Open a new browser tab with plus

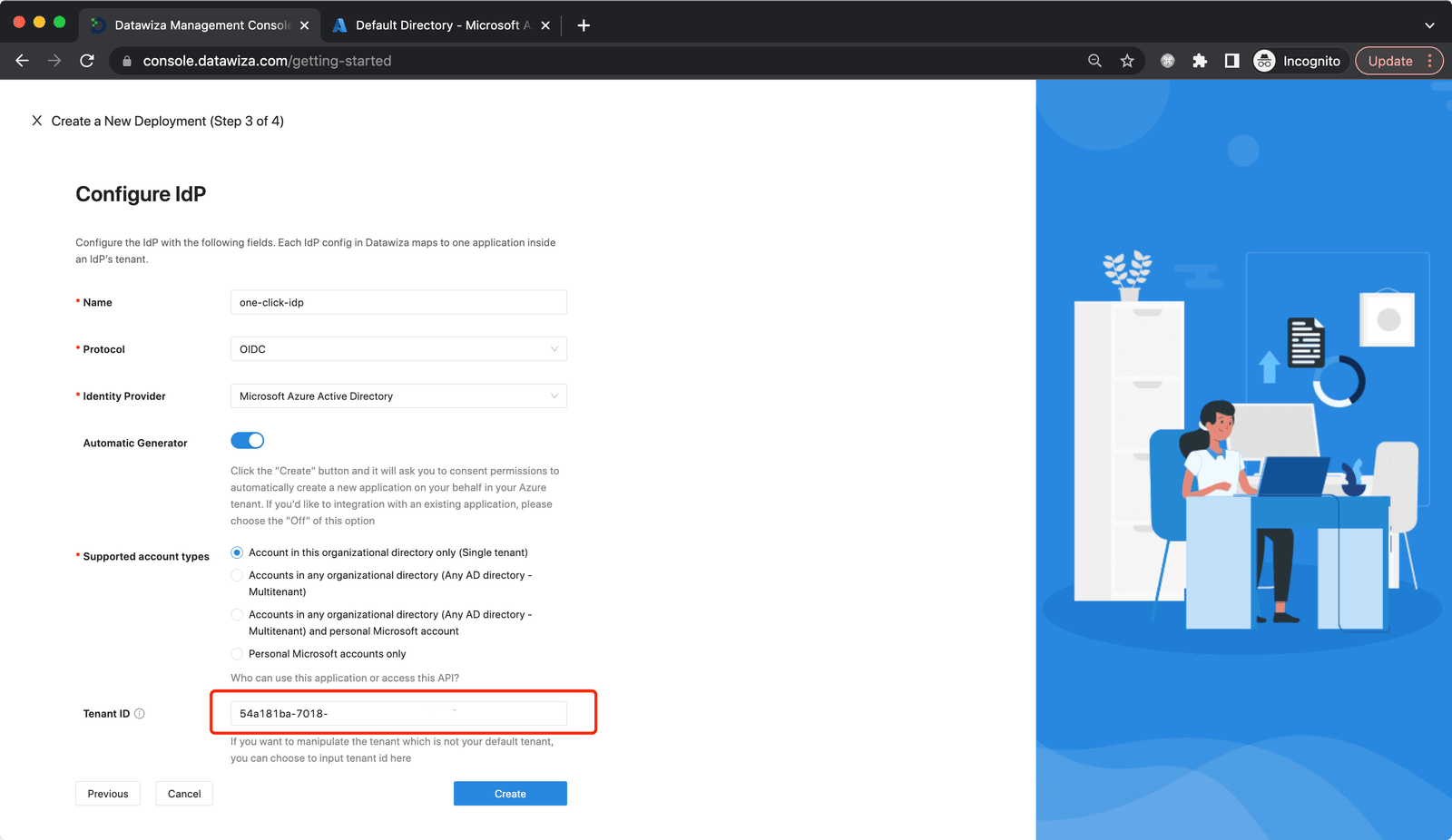584,25
